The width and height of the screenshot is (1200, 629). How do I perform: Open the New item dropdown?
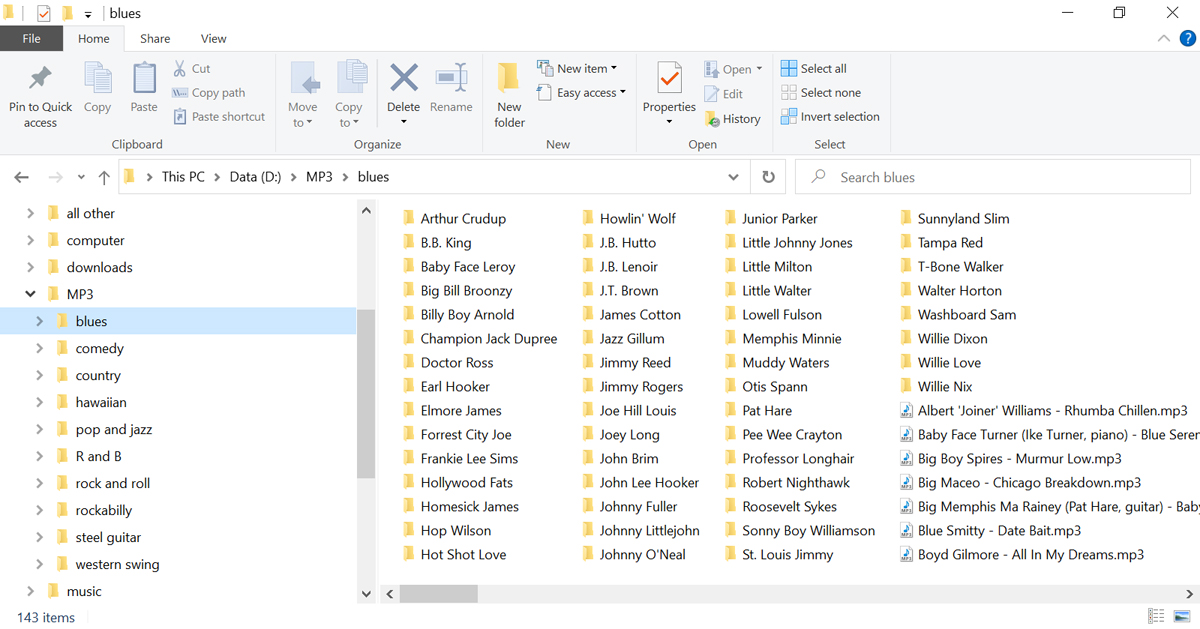[x=577, y=69]
